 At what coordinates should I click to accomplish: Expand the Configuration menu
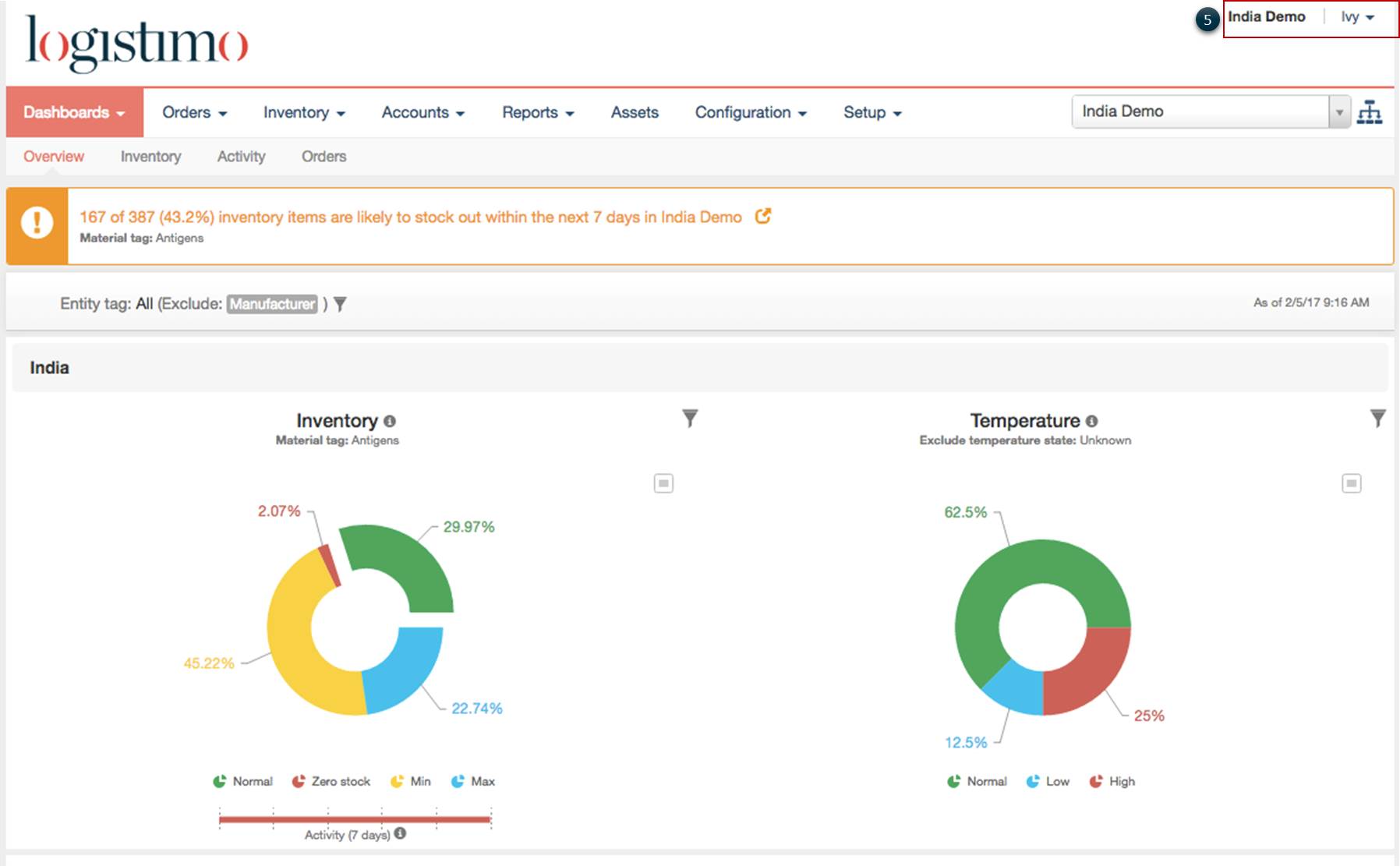click(751, 112)
